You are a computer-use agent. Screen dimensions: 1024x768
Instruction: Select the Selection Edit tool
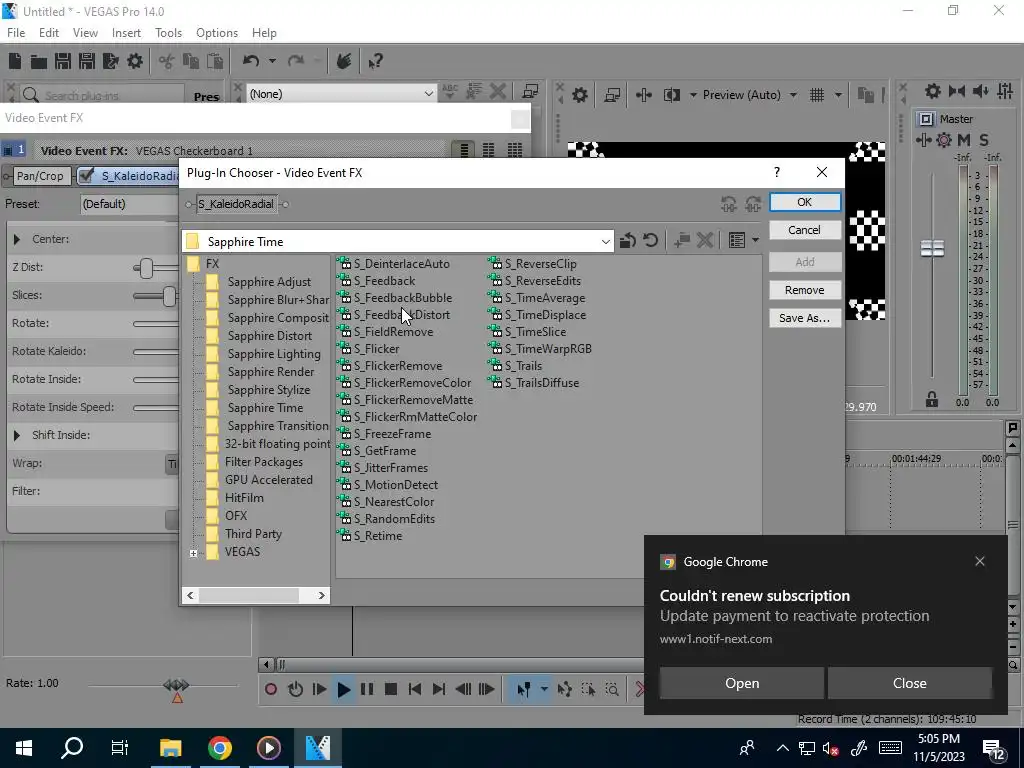coord(588,689)
